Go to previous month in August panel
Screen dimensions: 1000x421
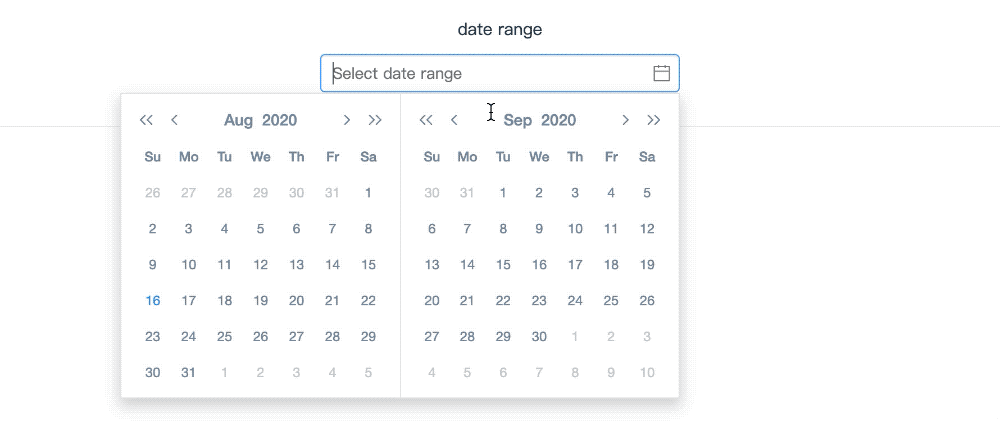point(175,120)
